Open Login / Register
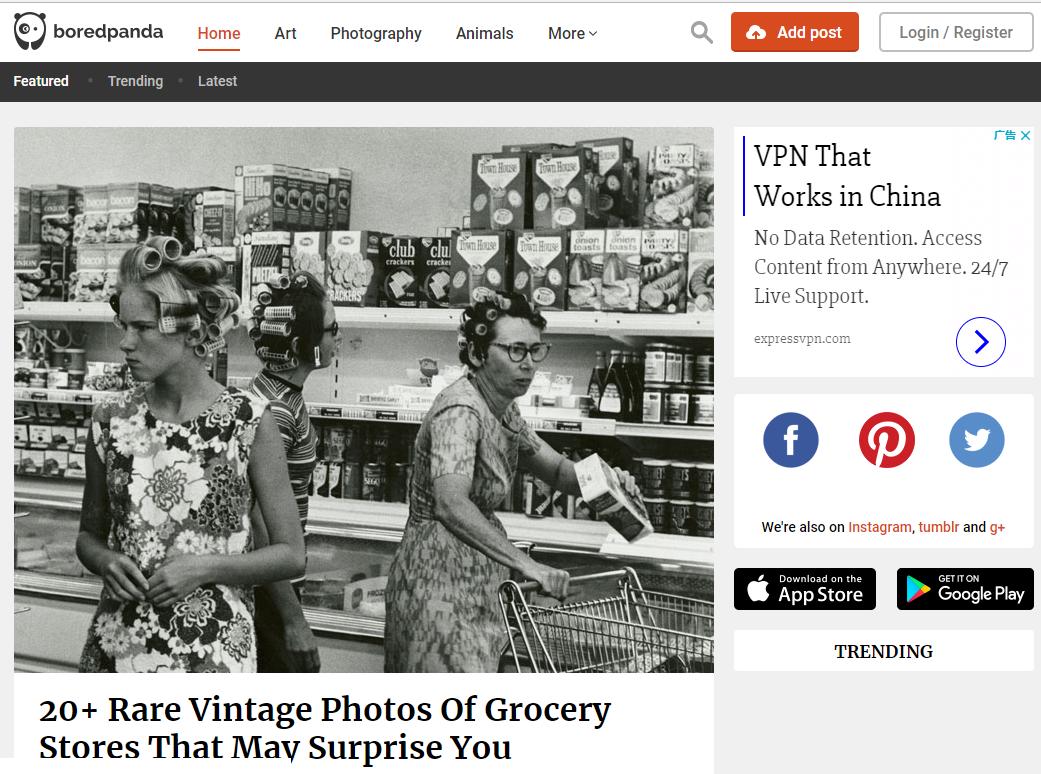Image resolution: width=1041 pixels, height=774 pixels. [955, 32]
